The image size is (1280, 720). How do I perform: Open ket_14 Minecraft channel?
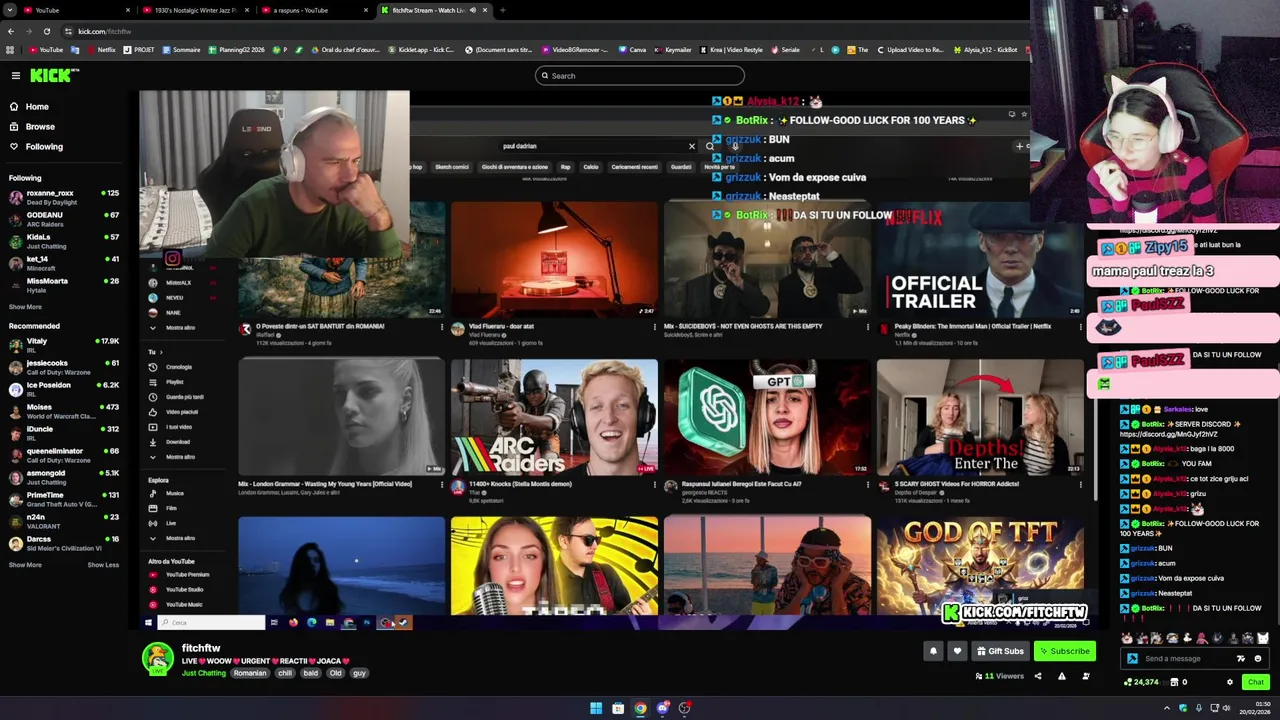coord(64,263)
